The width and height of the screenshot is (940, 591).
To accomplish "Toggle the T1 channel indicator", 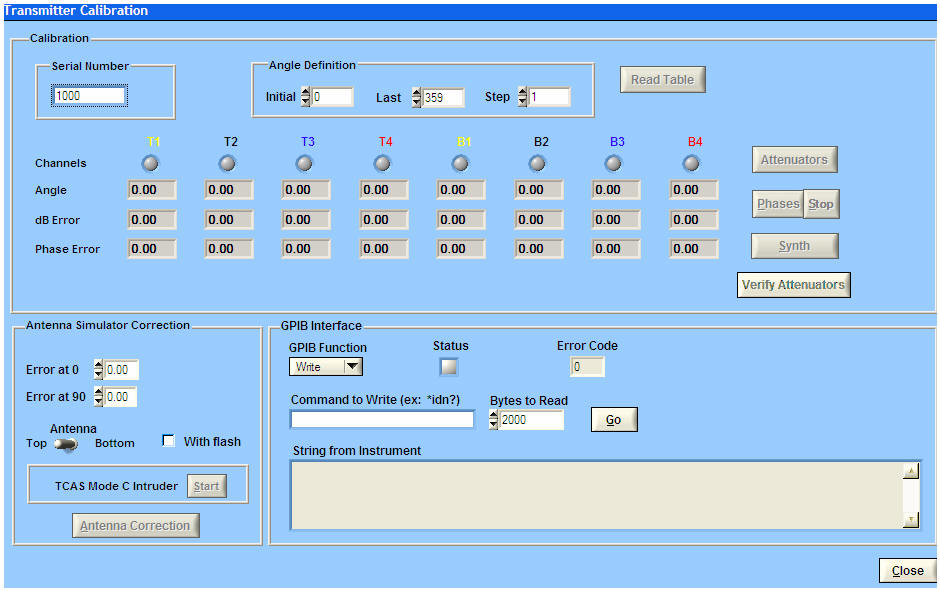I will [x=150, y=163].
